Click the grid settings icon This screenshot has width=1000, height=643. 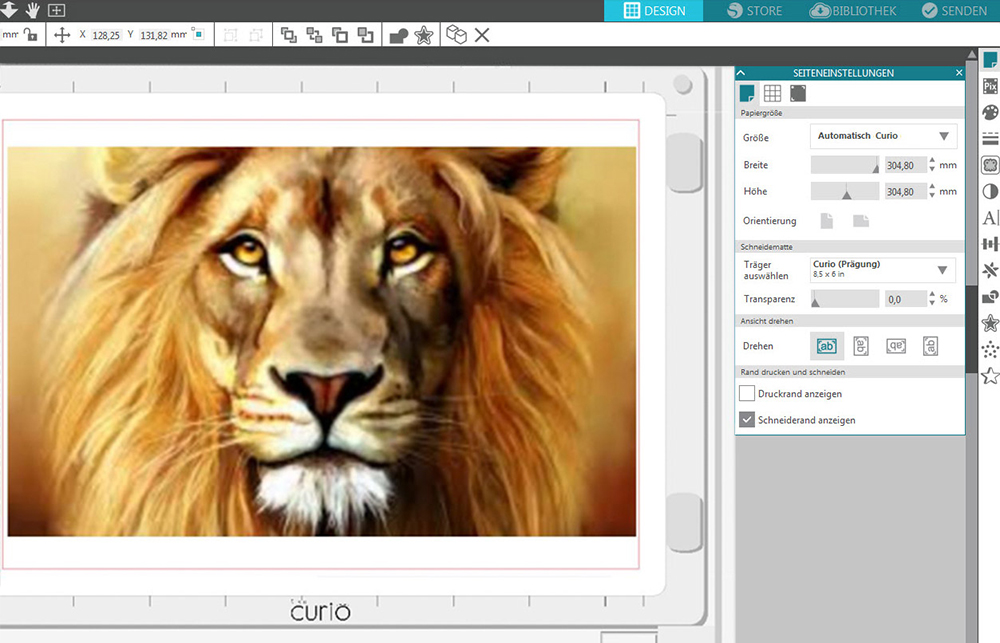(772, 93)
